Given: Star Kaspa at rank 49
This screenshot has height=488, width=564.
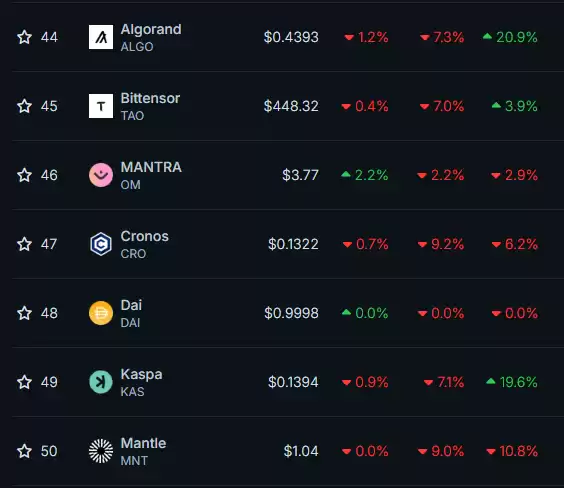Looking at the screenshot, I should pyautogui.click(x=24, y=382).
